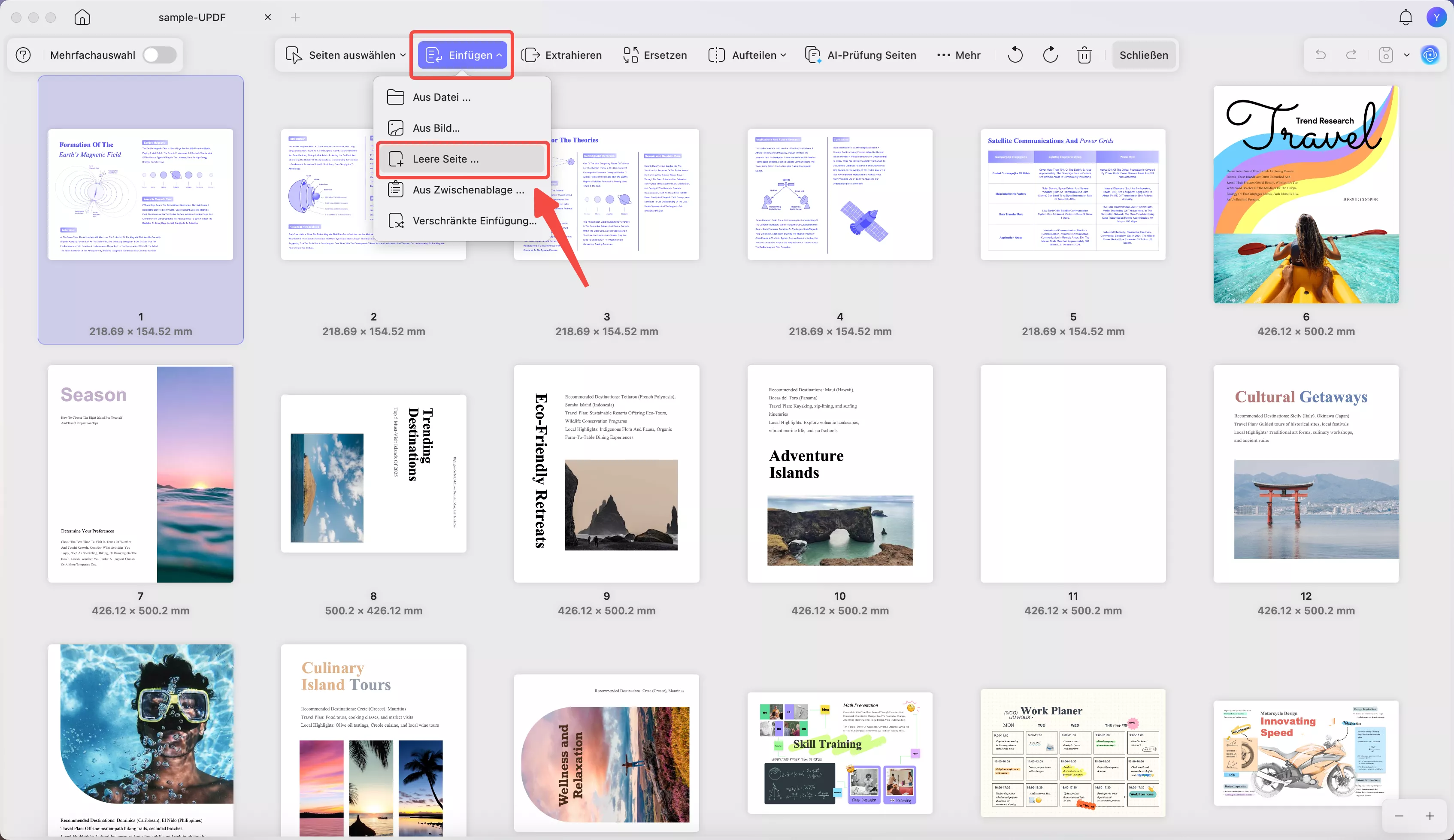The height and width of the screenshot is (840, 1454).
Task: Rotate pages counterclockwise icon
Action: click(x=1015, y=55)
